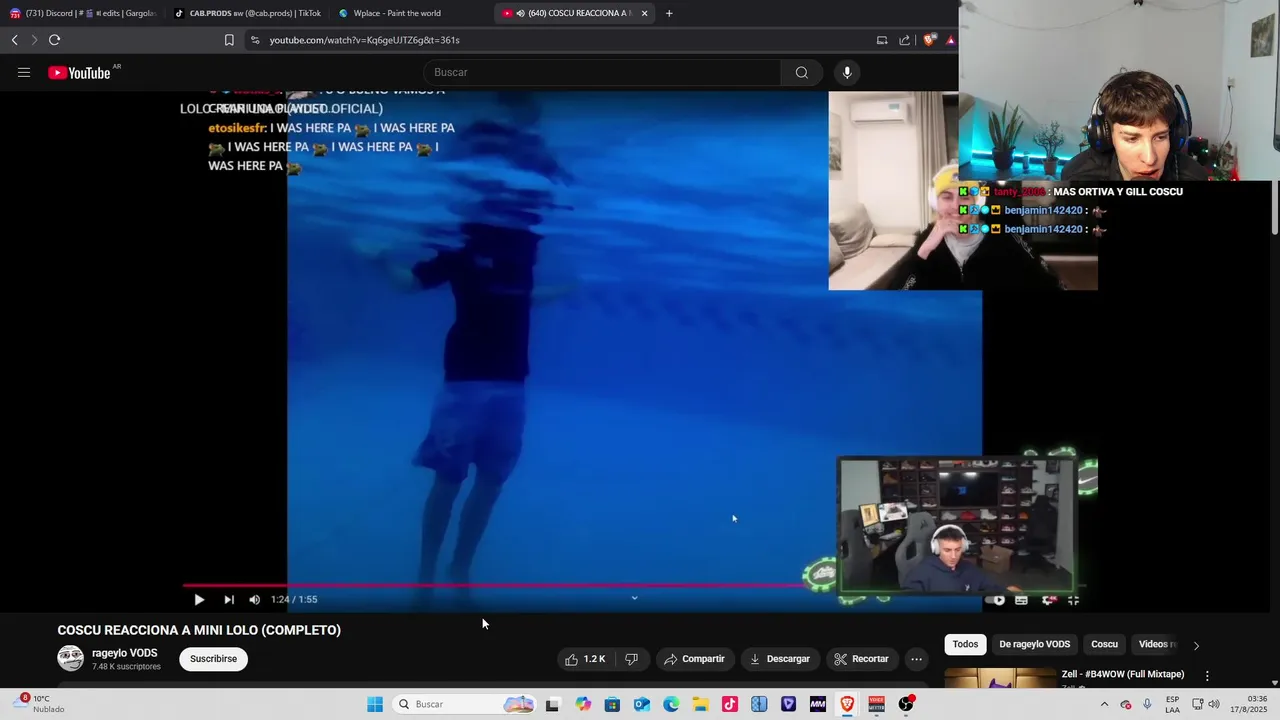Select the Todos filter chip
Viewport: 1280px width, 720px height.
965,644
